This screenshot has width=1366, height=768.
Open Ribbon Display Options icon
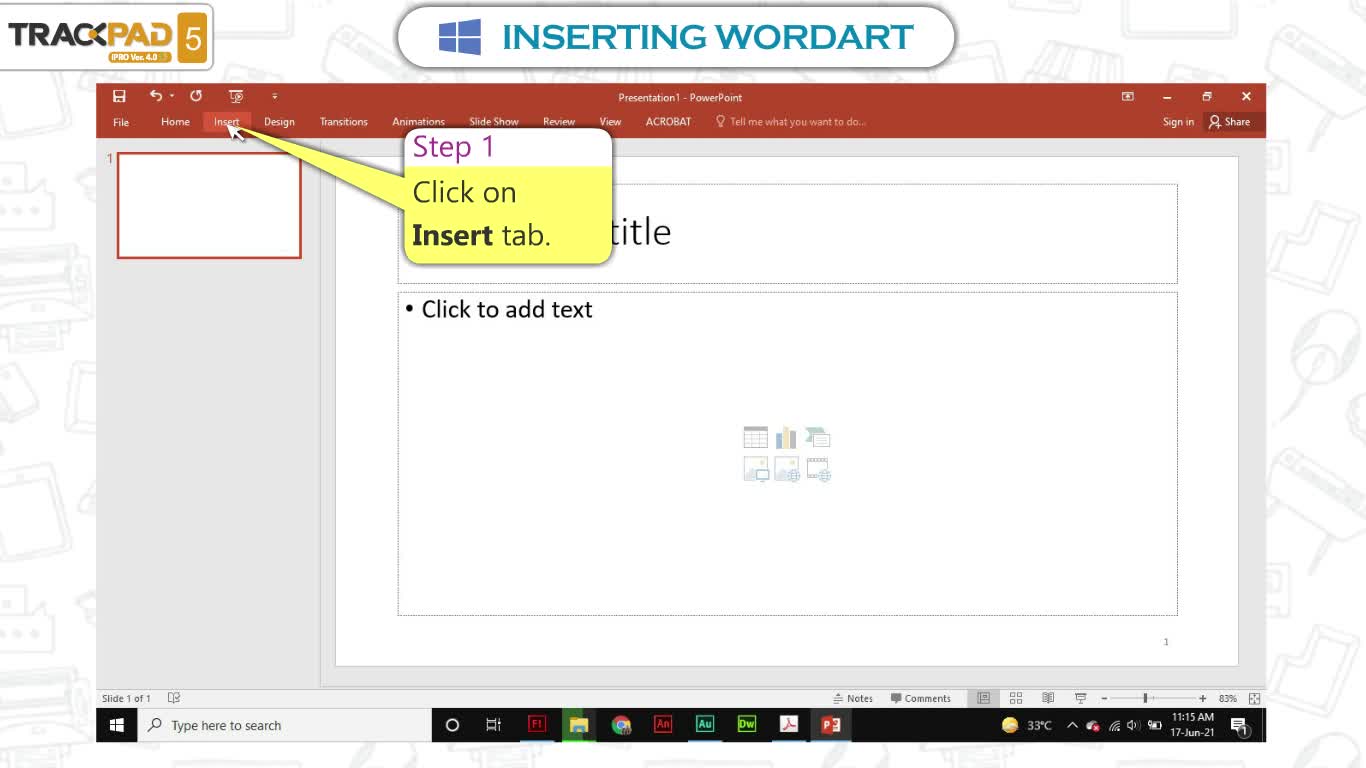1128,97
